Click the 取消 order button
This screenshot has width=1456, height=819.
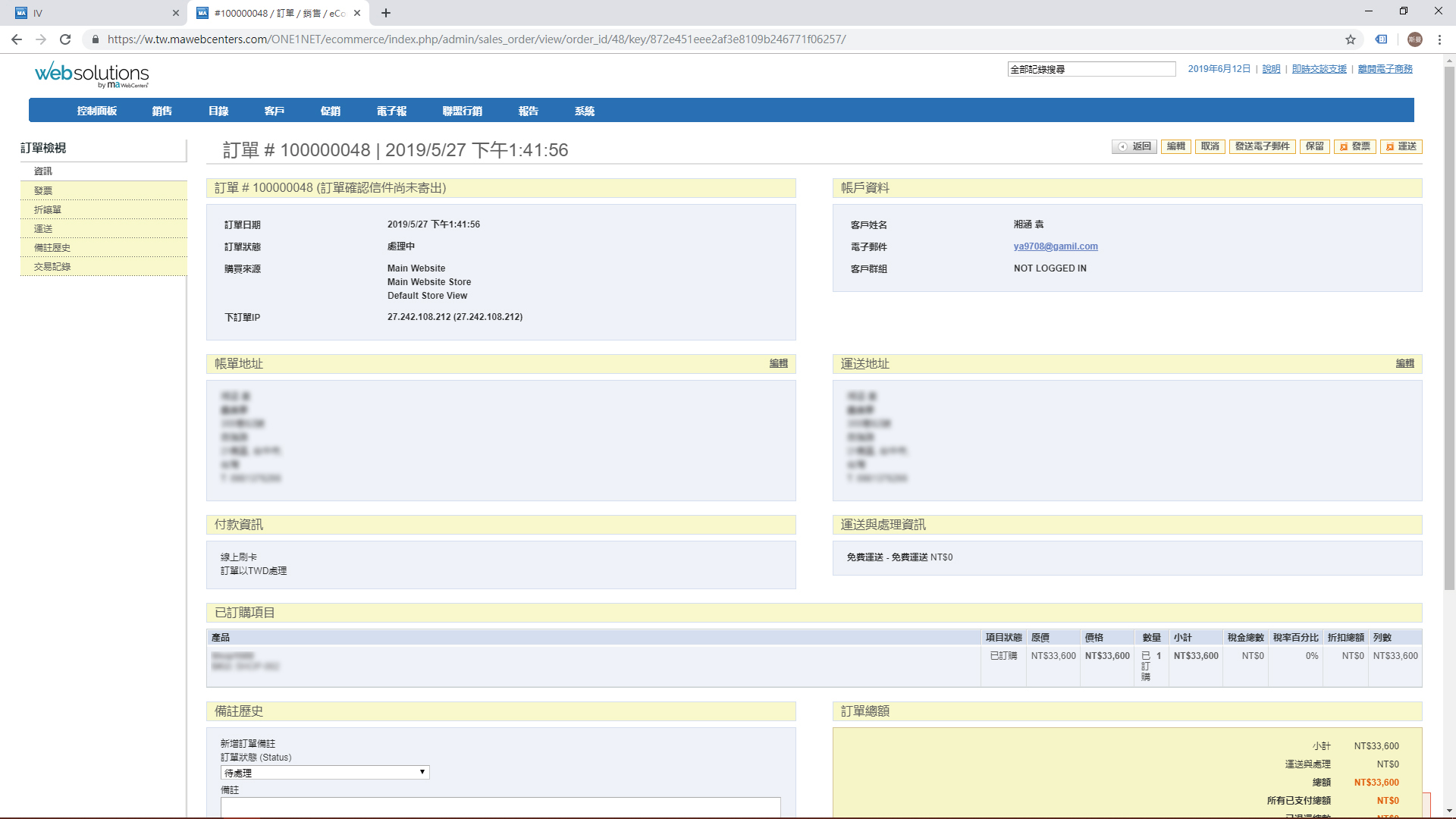coord(1210,146)
